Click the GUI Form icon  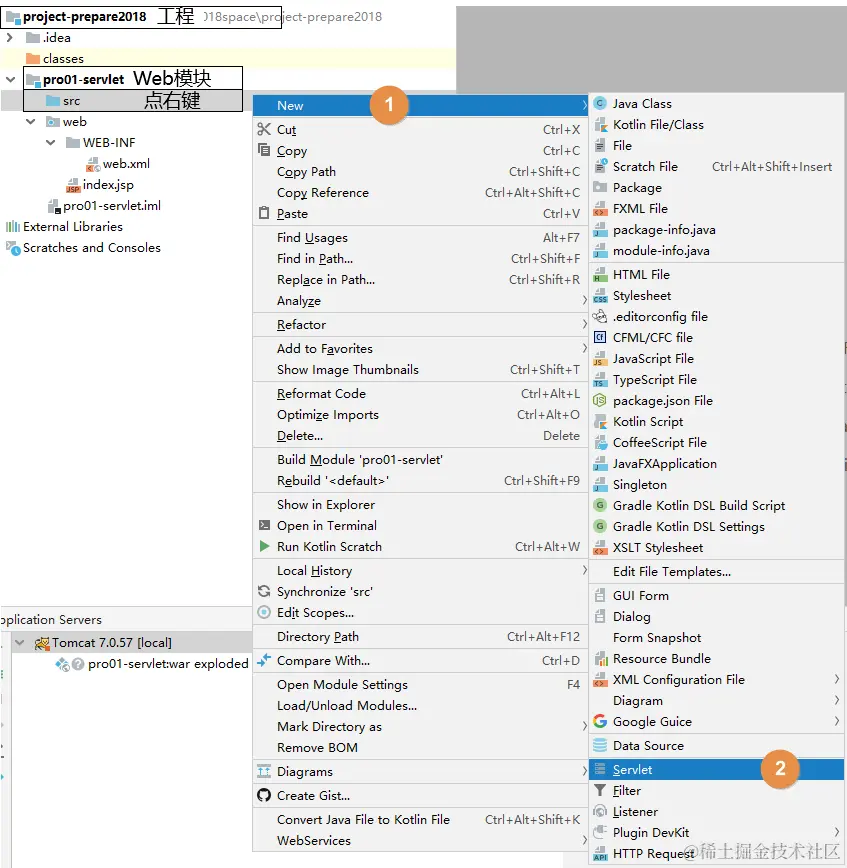point(600,596)
